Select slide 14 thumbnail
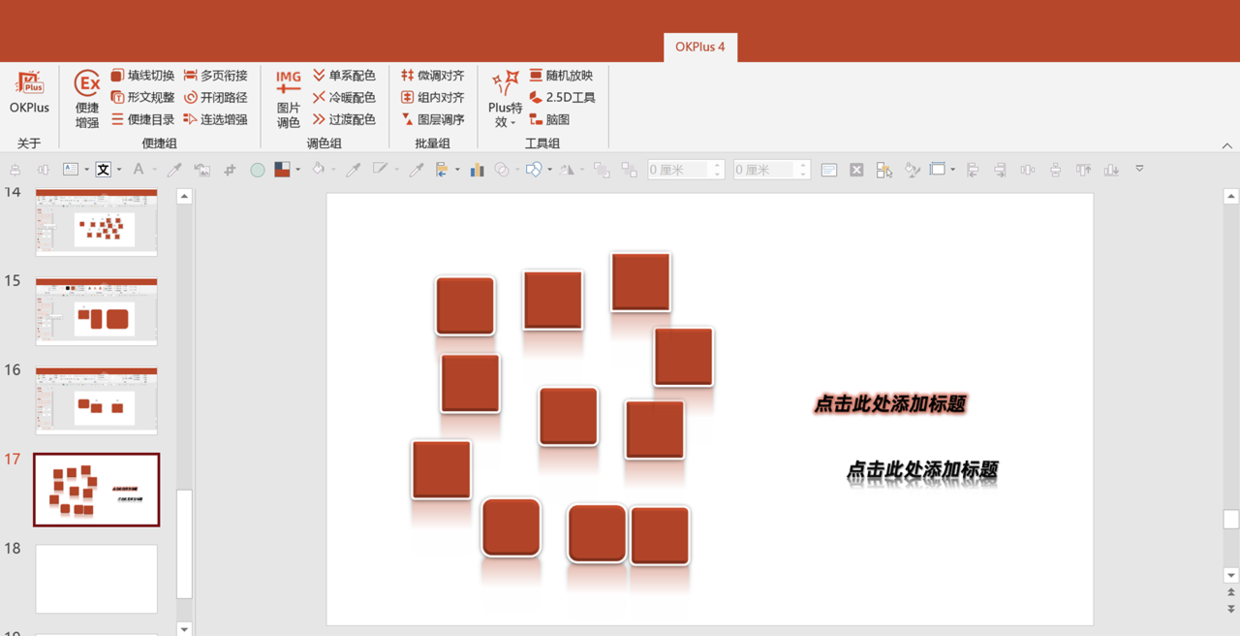1240x636 pixels. 97,222
